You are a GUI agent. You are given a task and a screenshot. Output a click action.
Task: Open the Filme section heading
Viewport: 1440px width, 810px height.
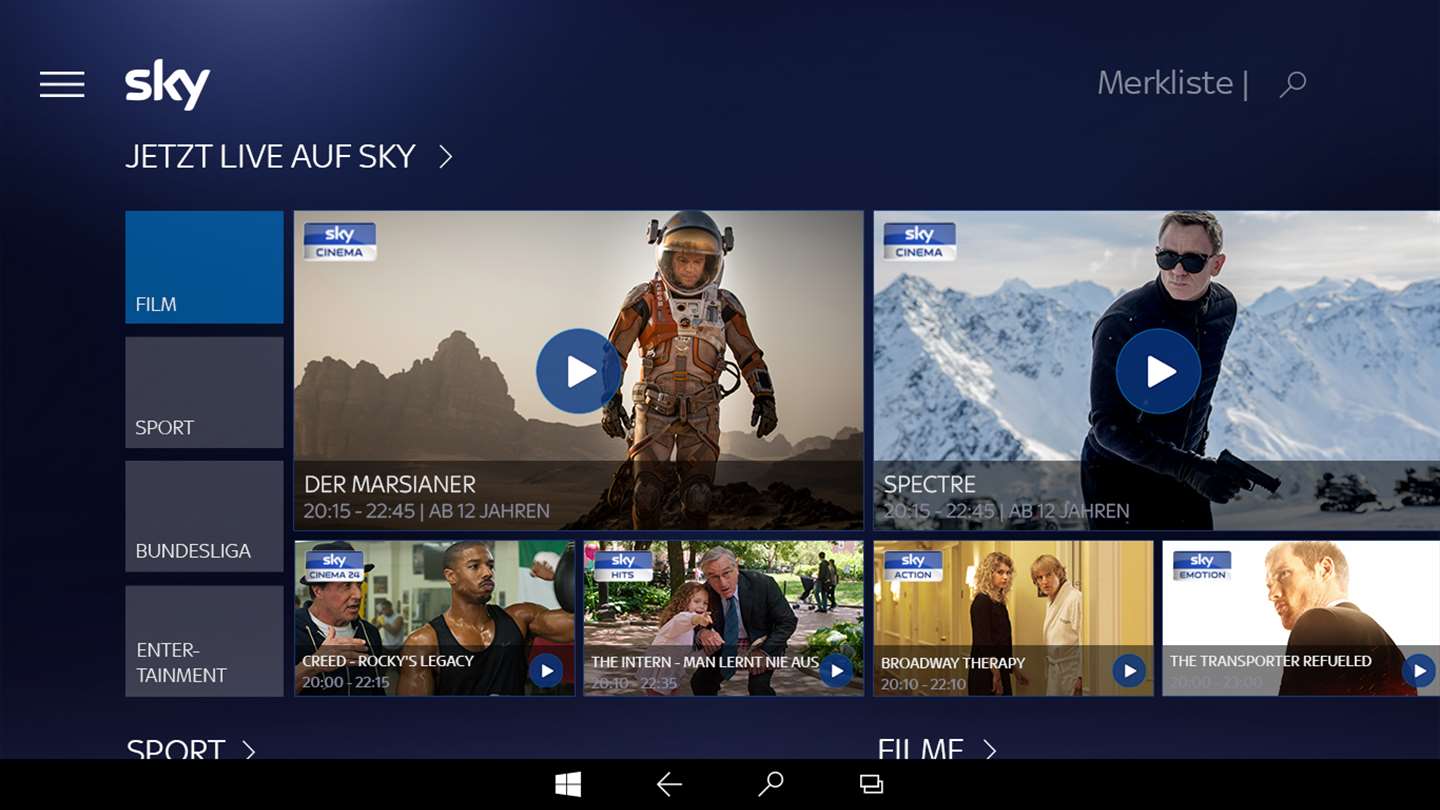(921, 749)
